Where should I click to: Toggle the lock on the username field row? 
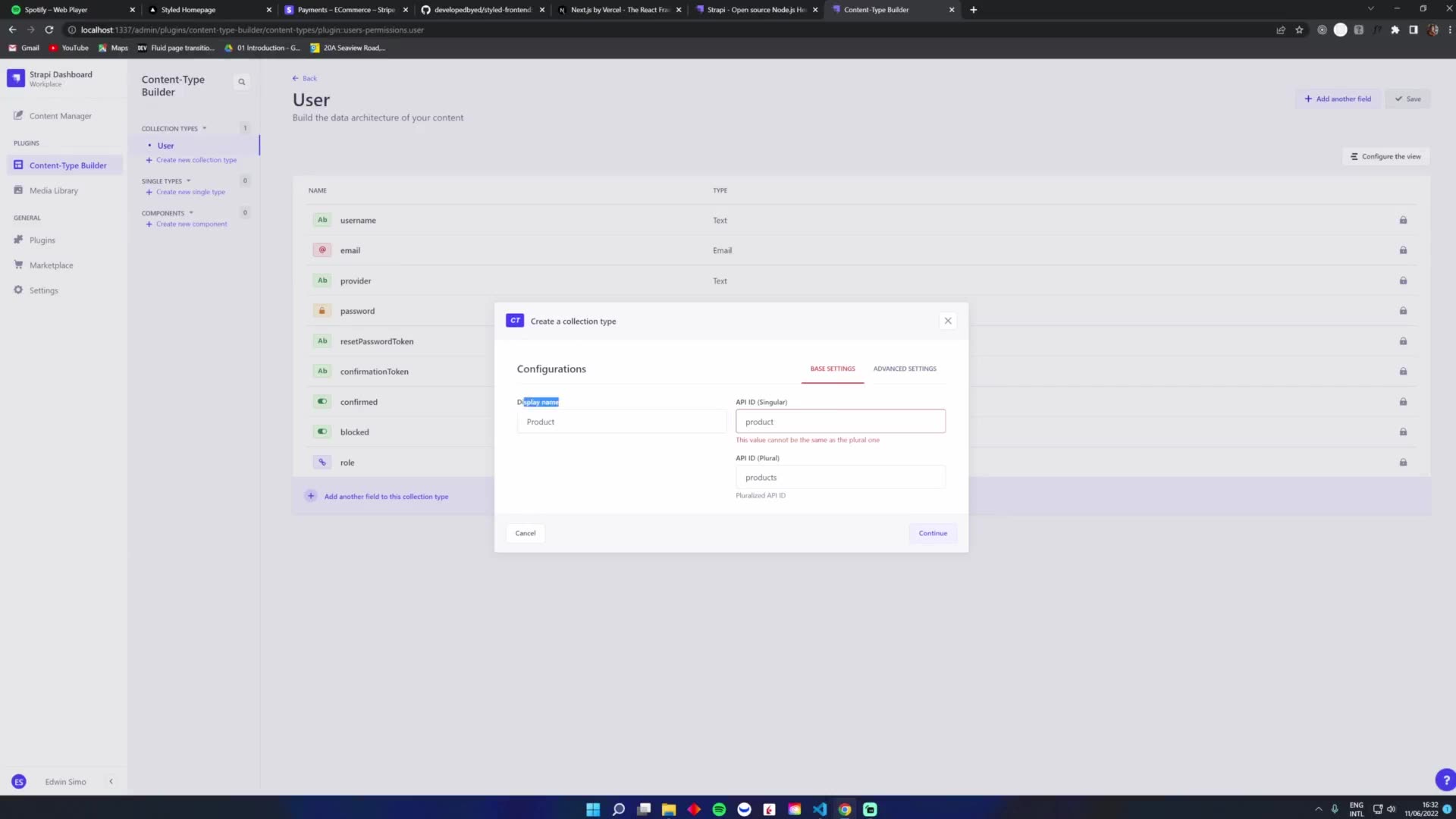point(1402,220)
